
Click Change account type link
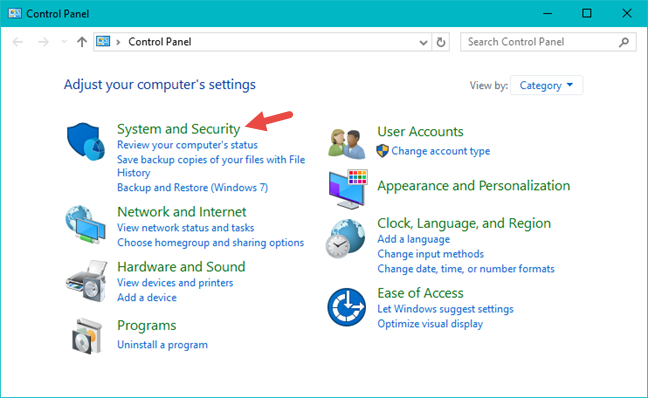pyautogui.click(x=441, y=151)
